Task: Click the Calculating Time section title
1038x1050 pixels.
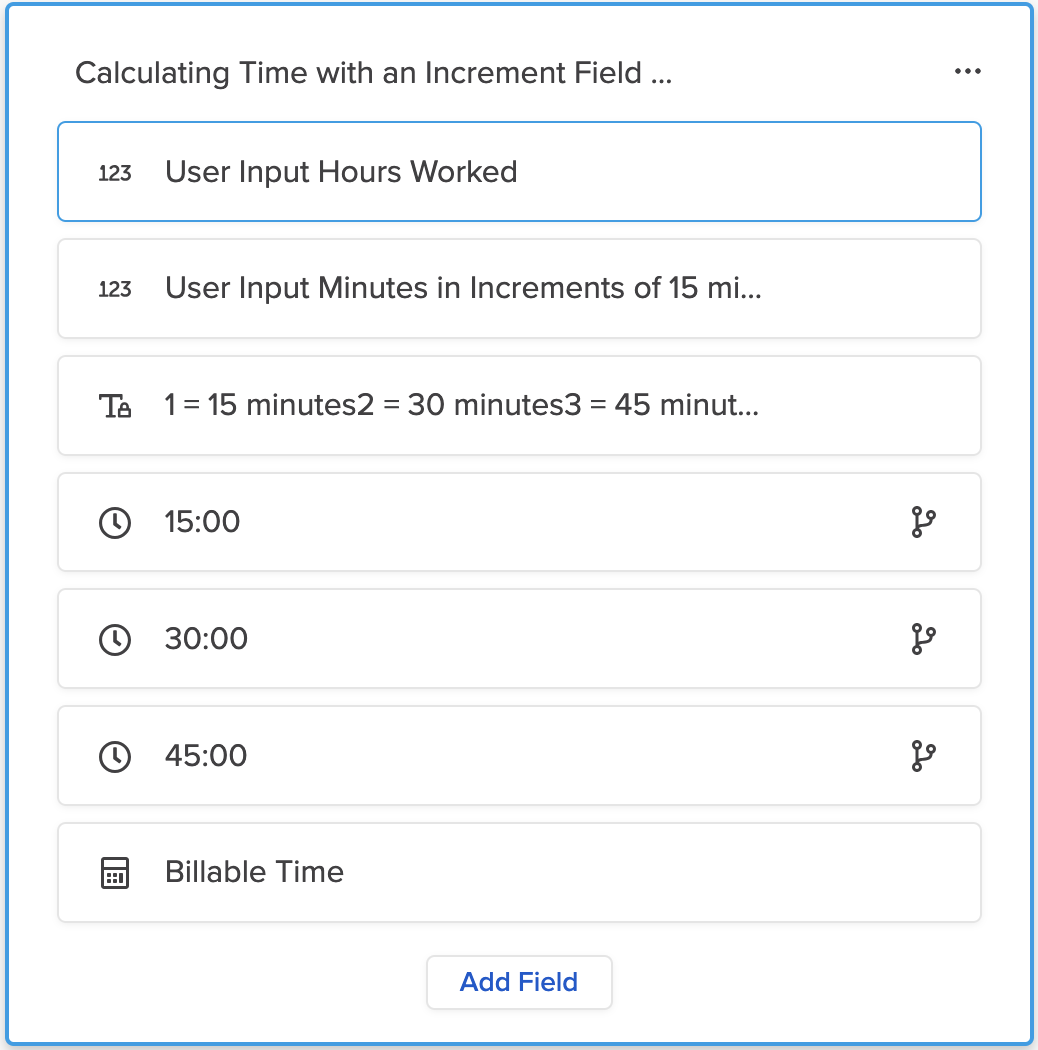Action: click(373, 73)
